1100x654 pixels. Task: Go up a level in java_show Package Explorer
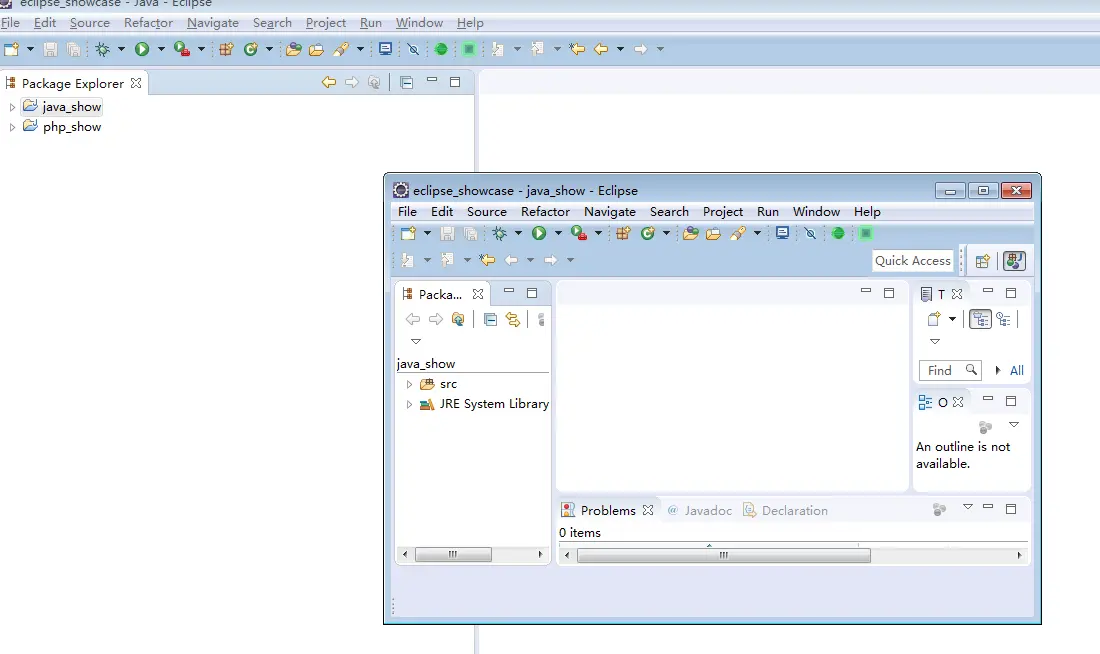[x=458, y=319]
